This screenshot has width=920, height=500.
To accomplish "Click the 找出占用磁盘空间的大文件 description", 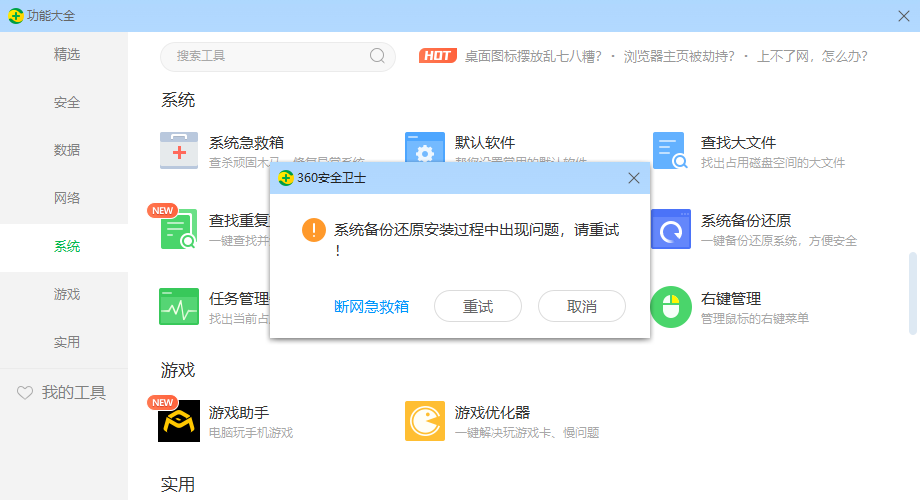I will tap(773, 163).
